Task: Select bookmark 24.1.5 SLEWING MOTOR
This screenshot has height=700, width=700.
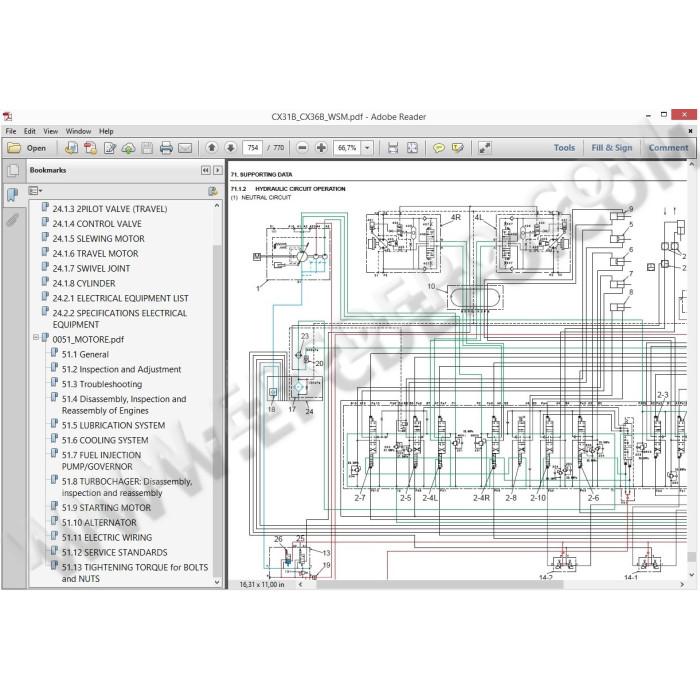Action: tap(99, 239)
